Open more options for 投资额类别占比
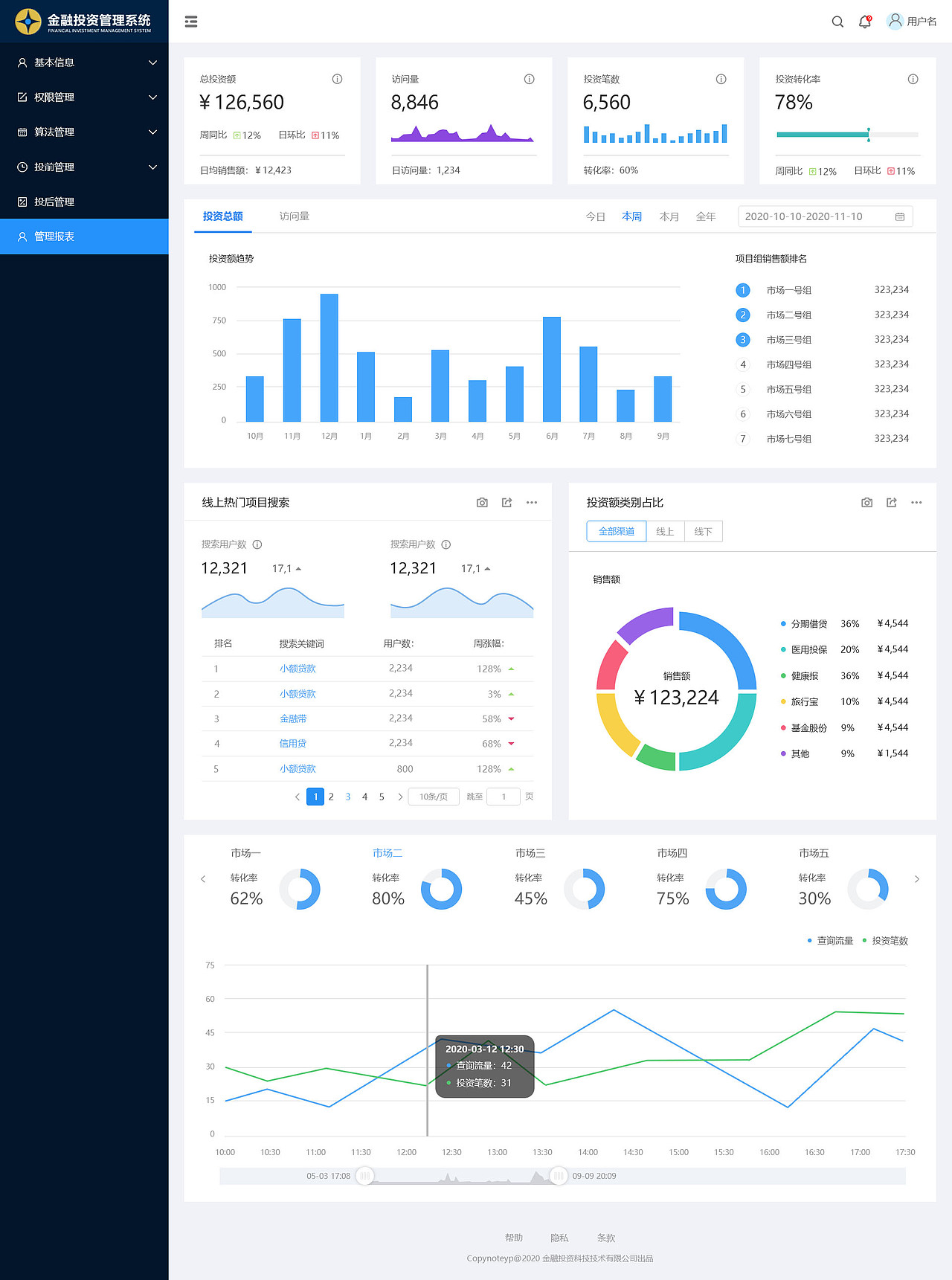Viewport: 952px width, 1280px height. pyautogui.click(x=916, y=503)
